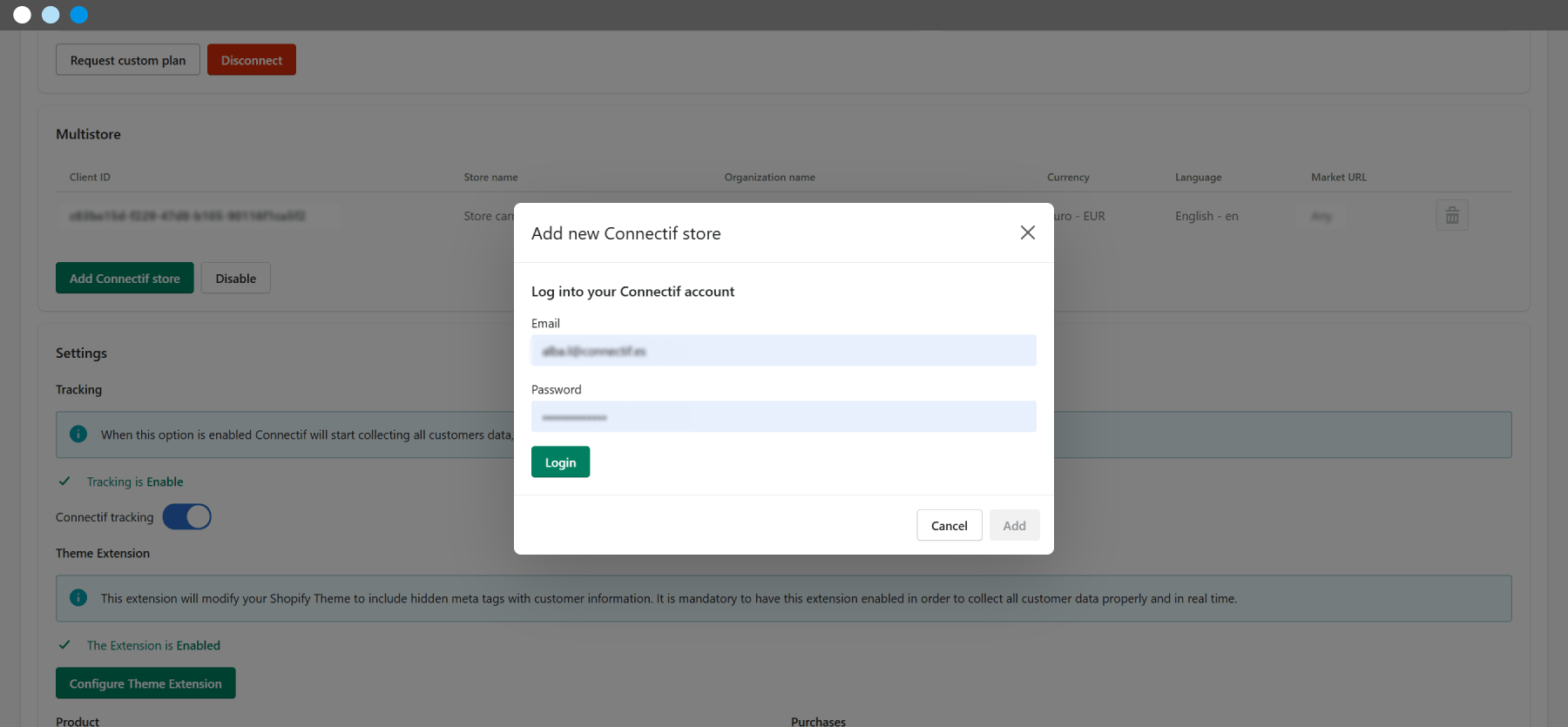Cancel the add store dialog
1568x727 pixels.
click(950, 526)
